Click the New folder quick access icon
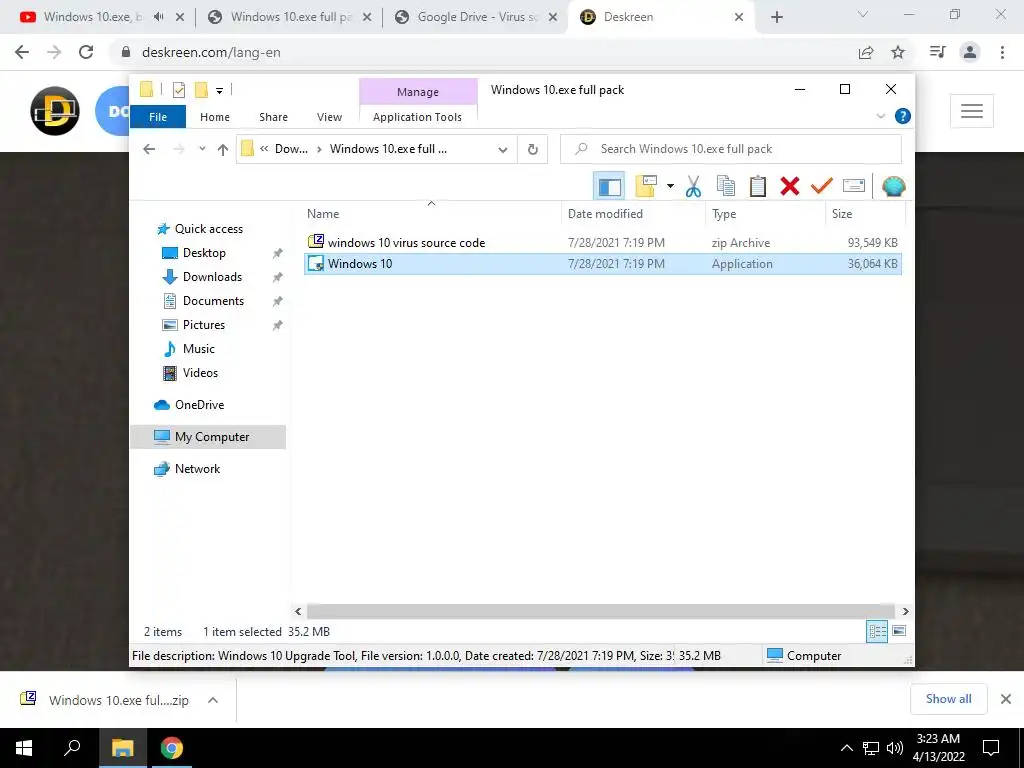The width and height of the screenshot is (1024, 768). [201, 90]
